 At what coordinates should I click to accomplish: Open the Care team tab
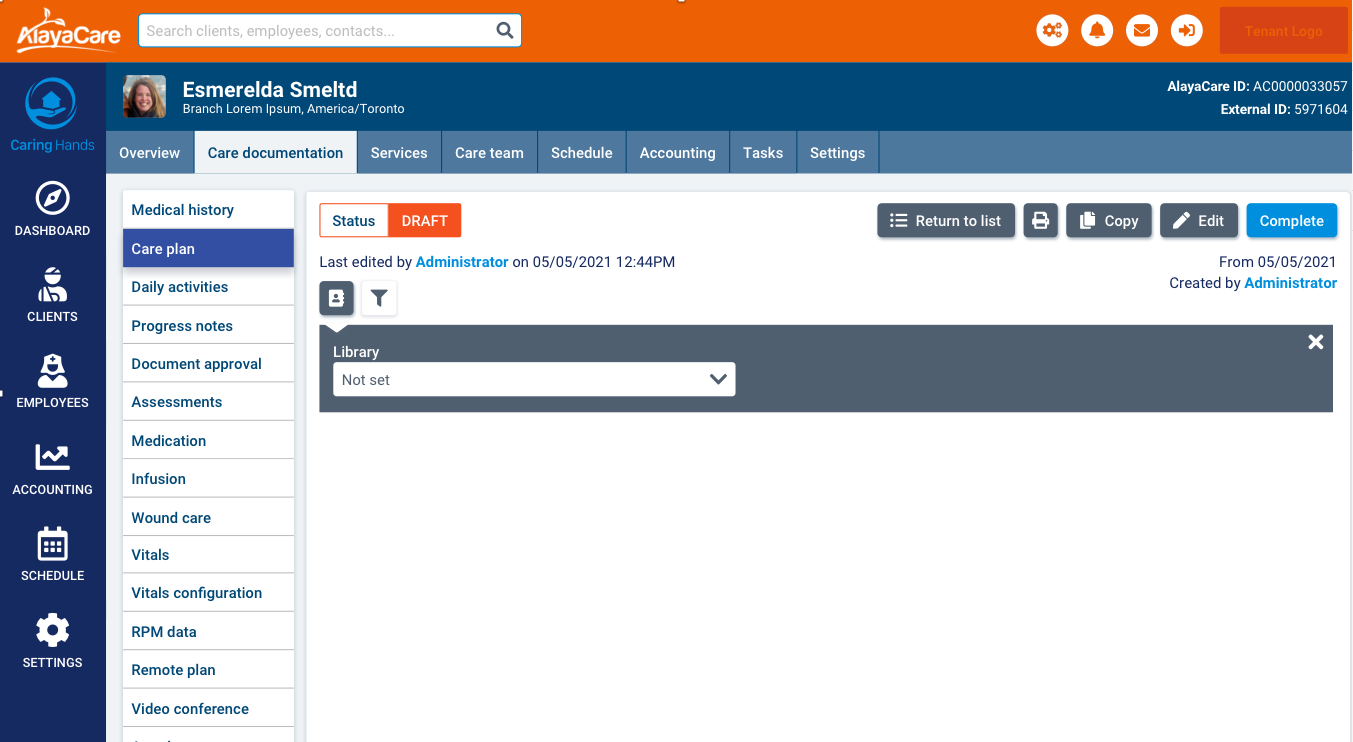[489, 153]
